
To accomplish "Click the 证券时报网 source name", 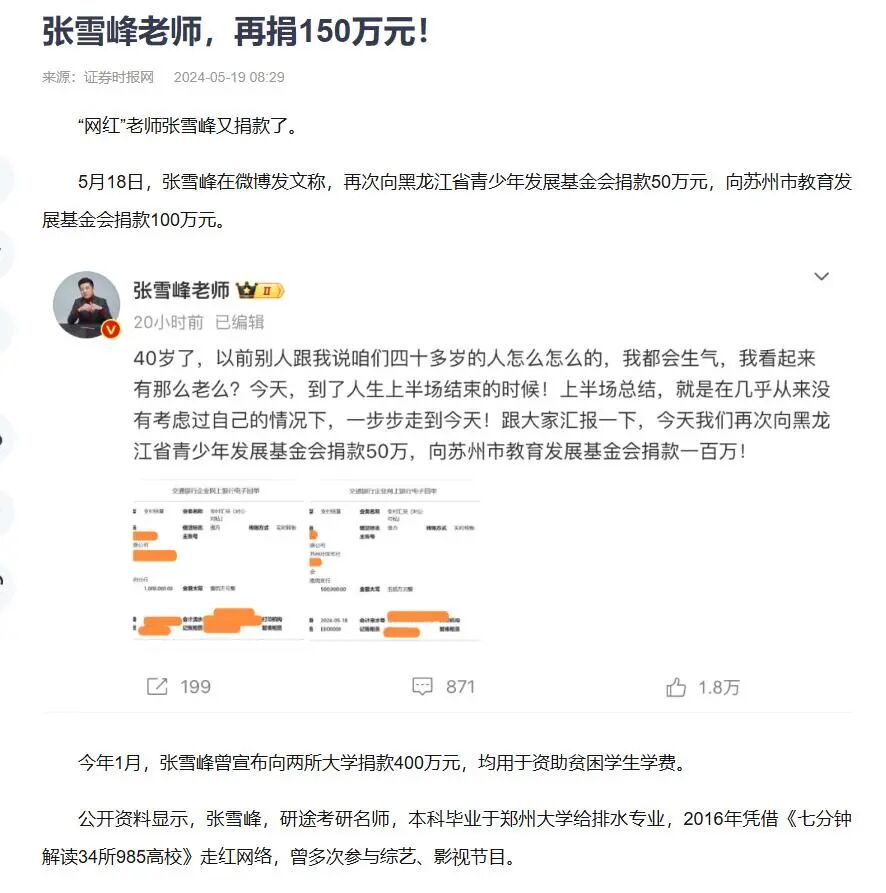I will [x=118, y=77].
